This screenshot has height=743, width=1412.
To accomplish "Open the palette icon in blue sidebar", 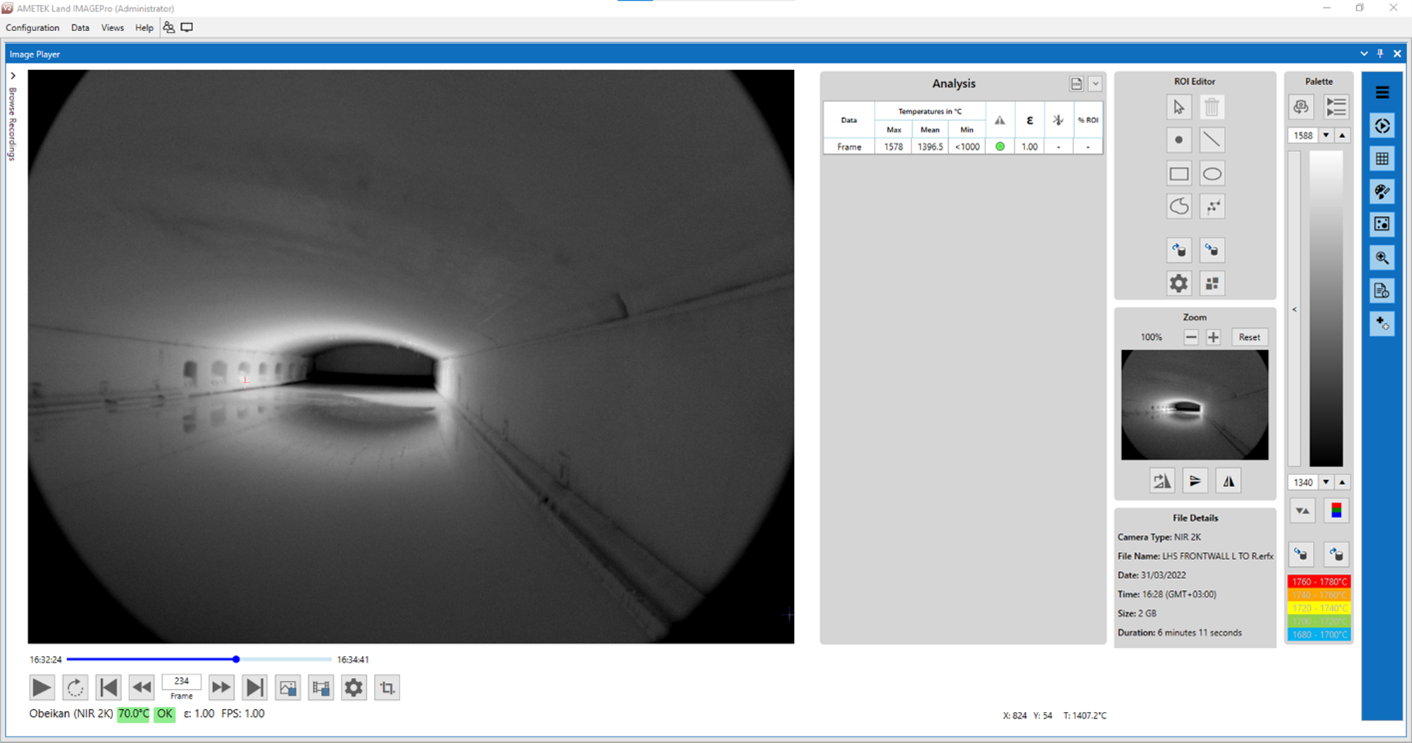I will point(1382,192).
